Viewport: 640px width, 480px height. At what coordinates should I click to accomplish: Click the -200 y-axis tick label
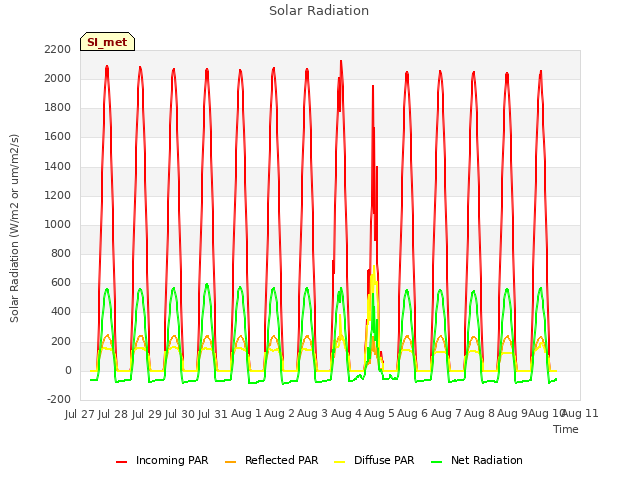click(x=59, y=400)
